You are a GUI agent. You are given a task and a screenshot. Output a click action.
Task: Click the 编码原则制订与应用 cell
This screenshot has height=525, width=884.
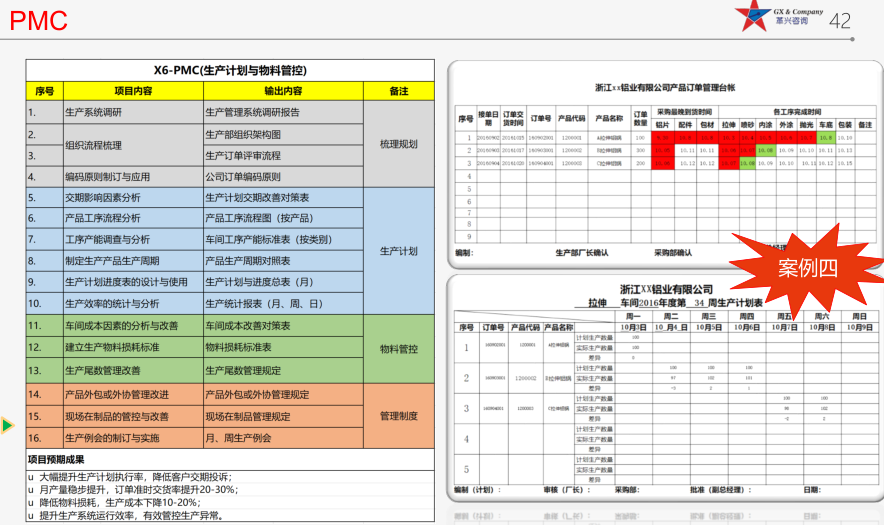[x=133, y=177]
